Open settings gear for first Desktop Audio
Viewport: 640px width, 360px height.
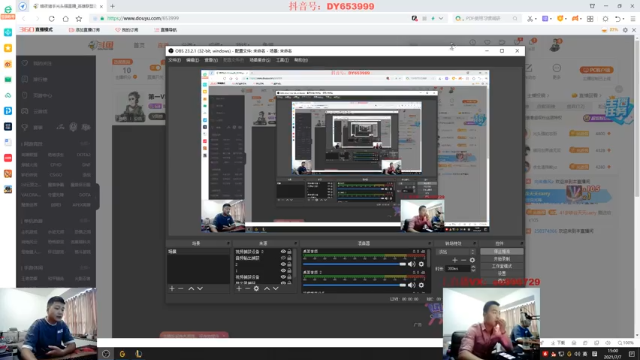click(x=421, y=264)
